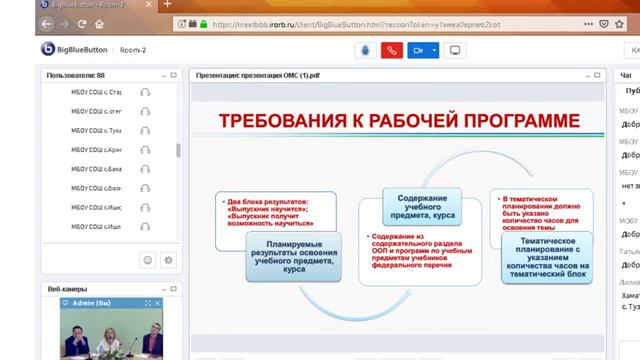Select user МБОУ СОШ с.Бака in list

96,169
